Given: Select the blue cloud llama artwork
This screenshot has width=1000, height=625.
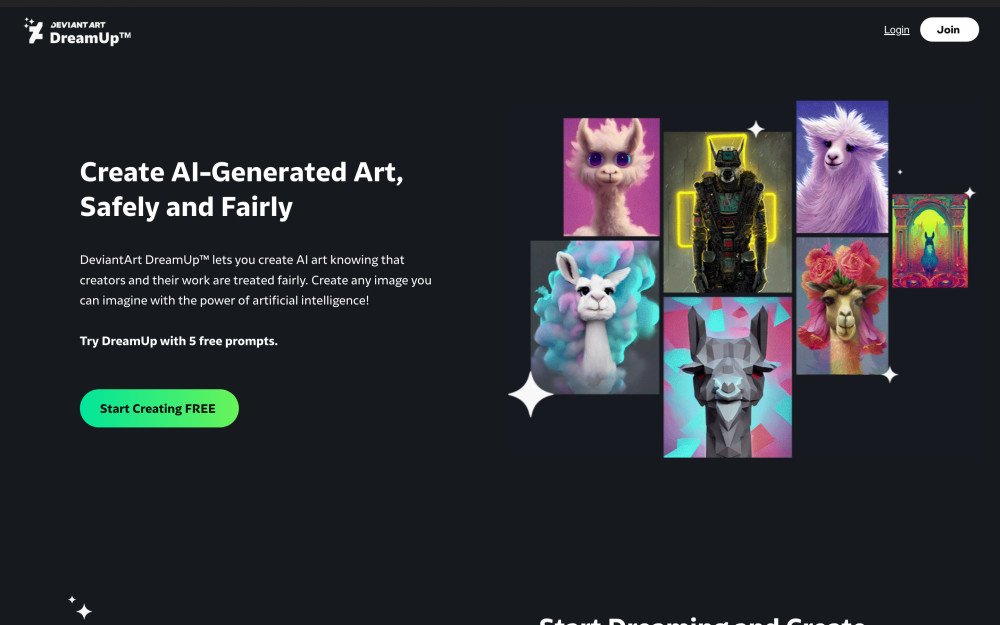Looking at the screenshot, I should point(594,317).
